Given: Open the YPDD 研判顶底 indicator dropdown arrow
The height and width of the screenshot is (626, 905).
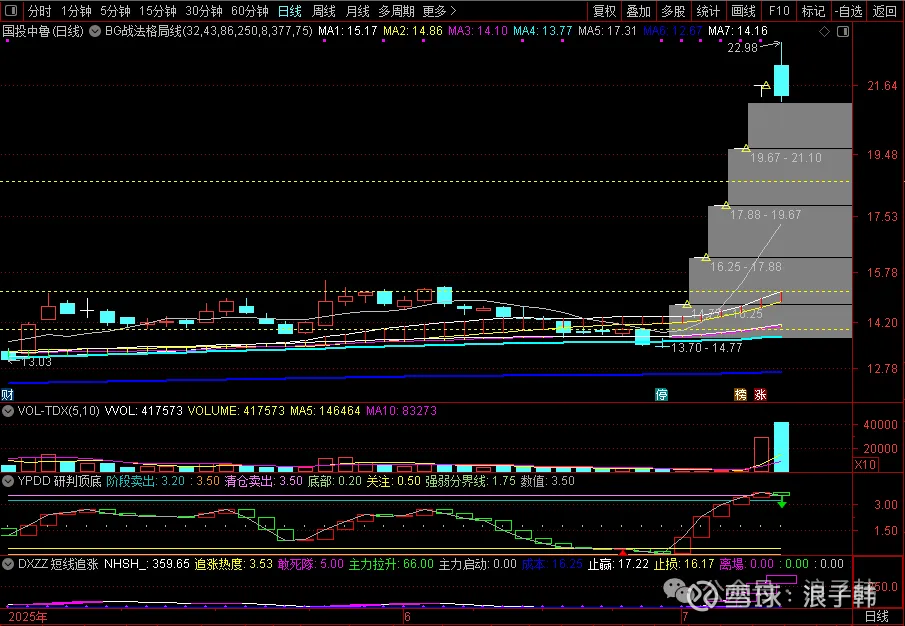Looking at the screenshot, I should pyautogui.click(x=8, y=481).
